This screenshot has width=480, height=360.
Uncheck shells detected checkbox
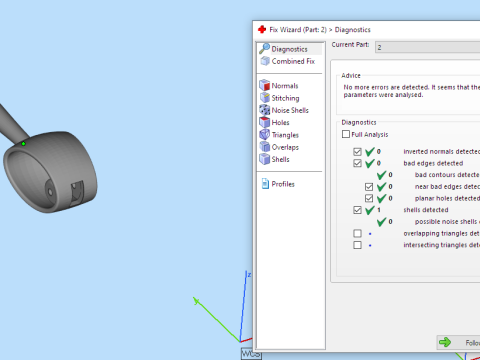tap(357, 210)
